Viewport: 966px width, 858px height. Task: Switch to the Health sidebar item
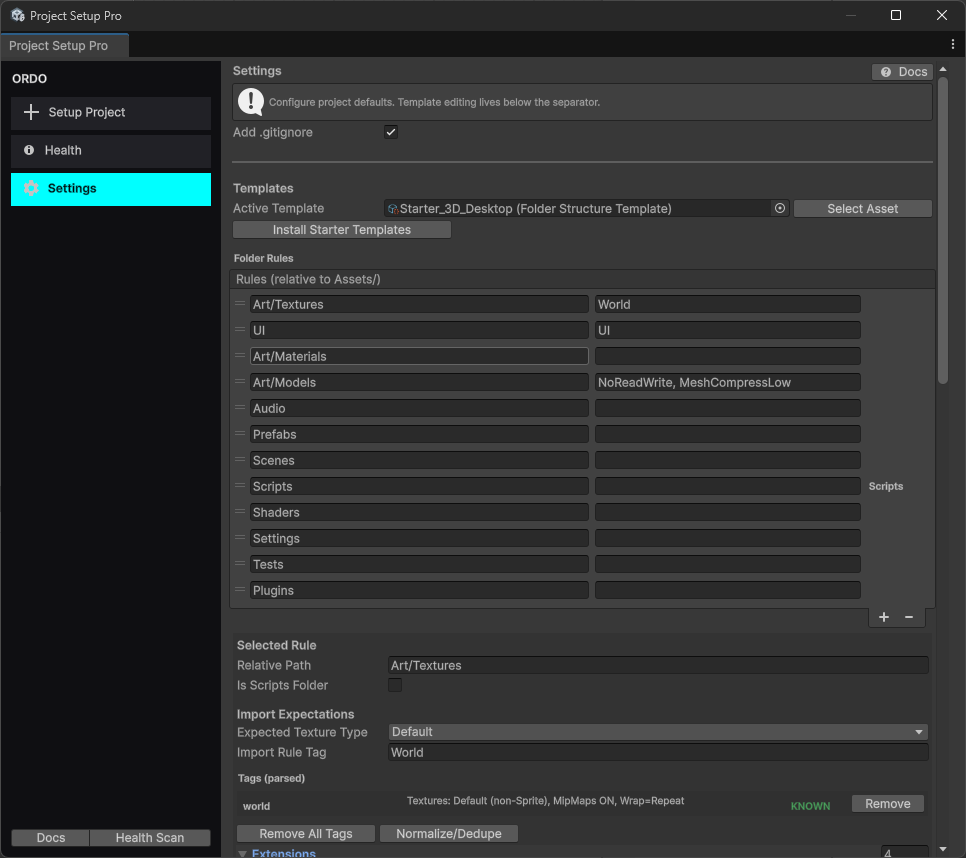(x=111, y=151)
